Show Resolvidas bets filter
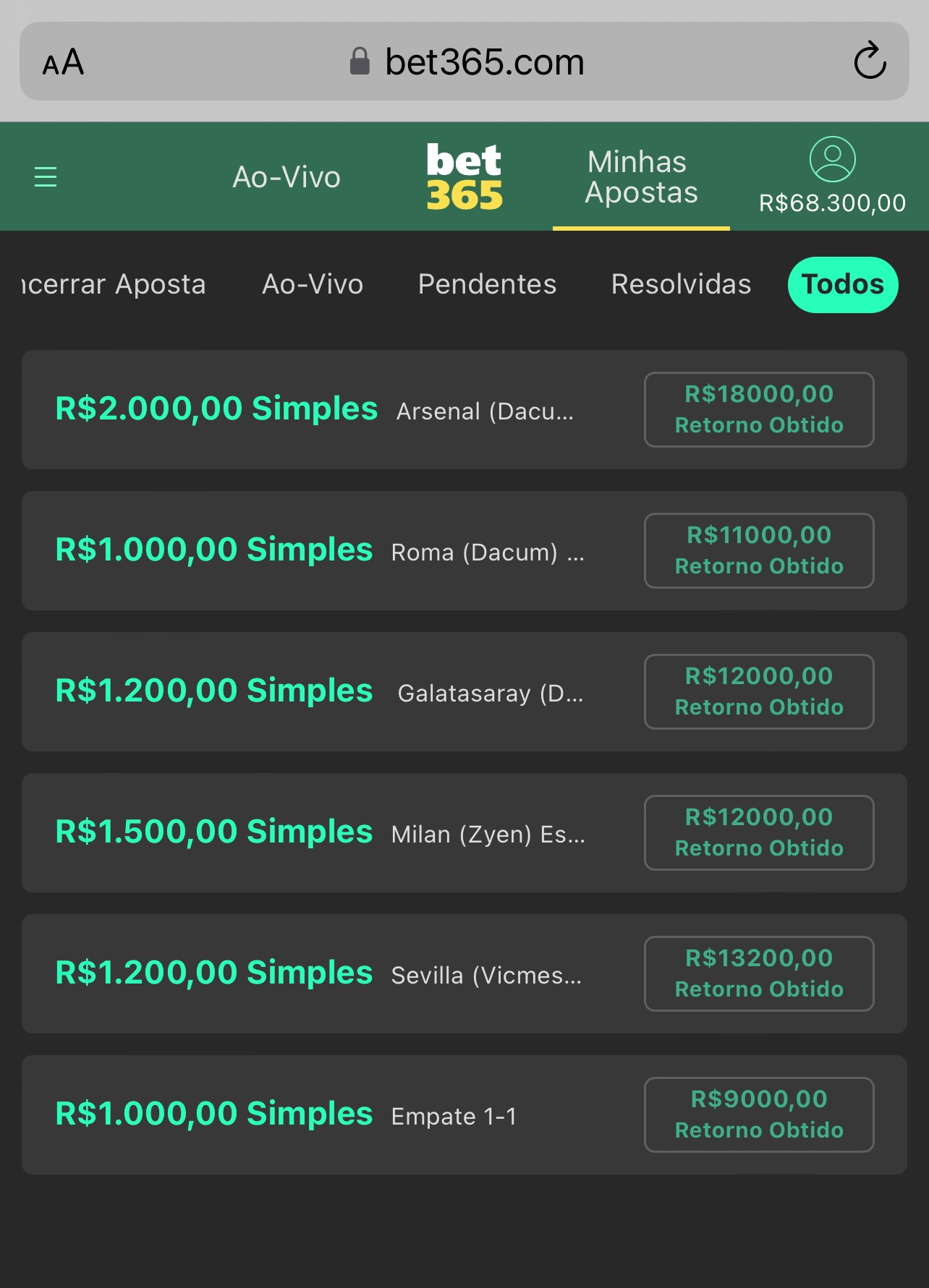This screenshot has width=929, height=1288. point(681,284)
